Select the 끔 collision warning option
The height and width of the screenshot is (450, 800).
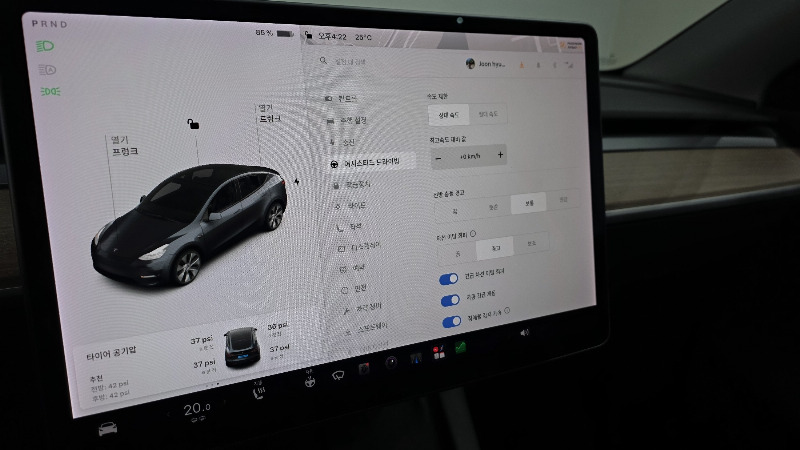[455, 211]
